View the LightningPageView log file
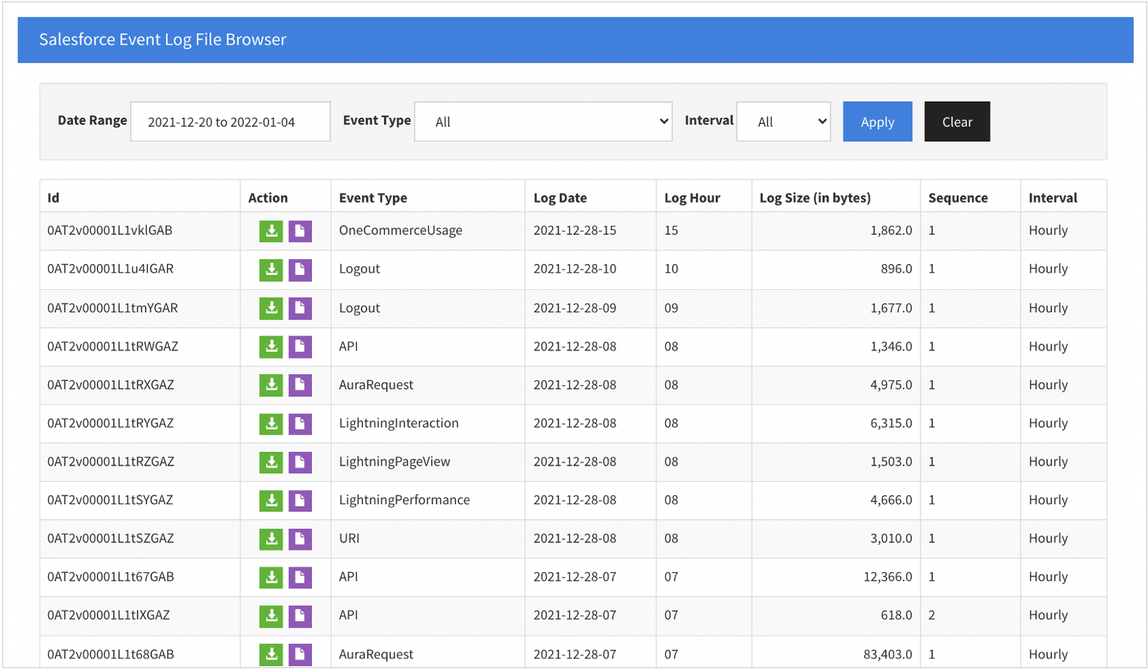Screen dimensions: 1148x671 click(x=300, y=461)
